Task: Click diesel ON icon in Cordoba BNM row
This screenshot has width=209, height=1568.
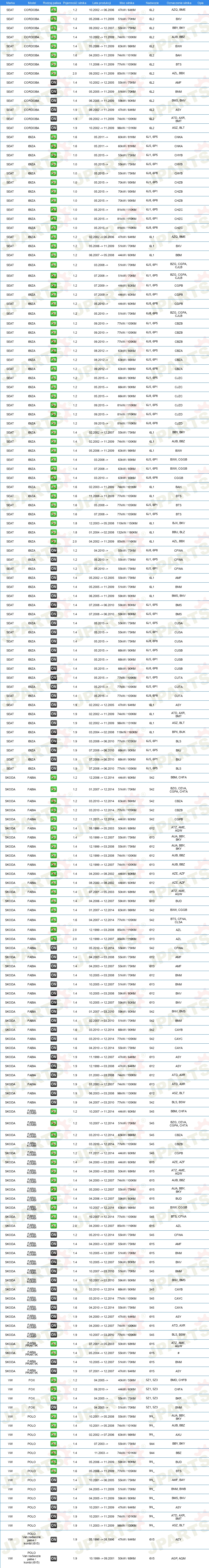Action: coord(54,92)
